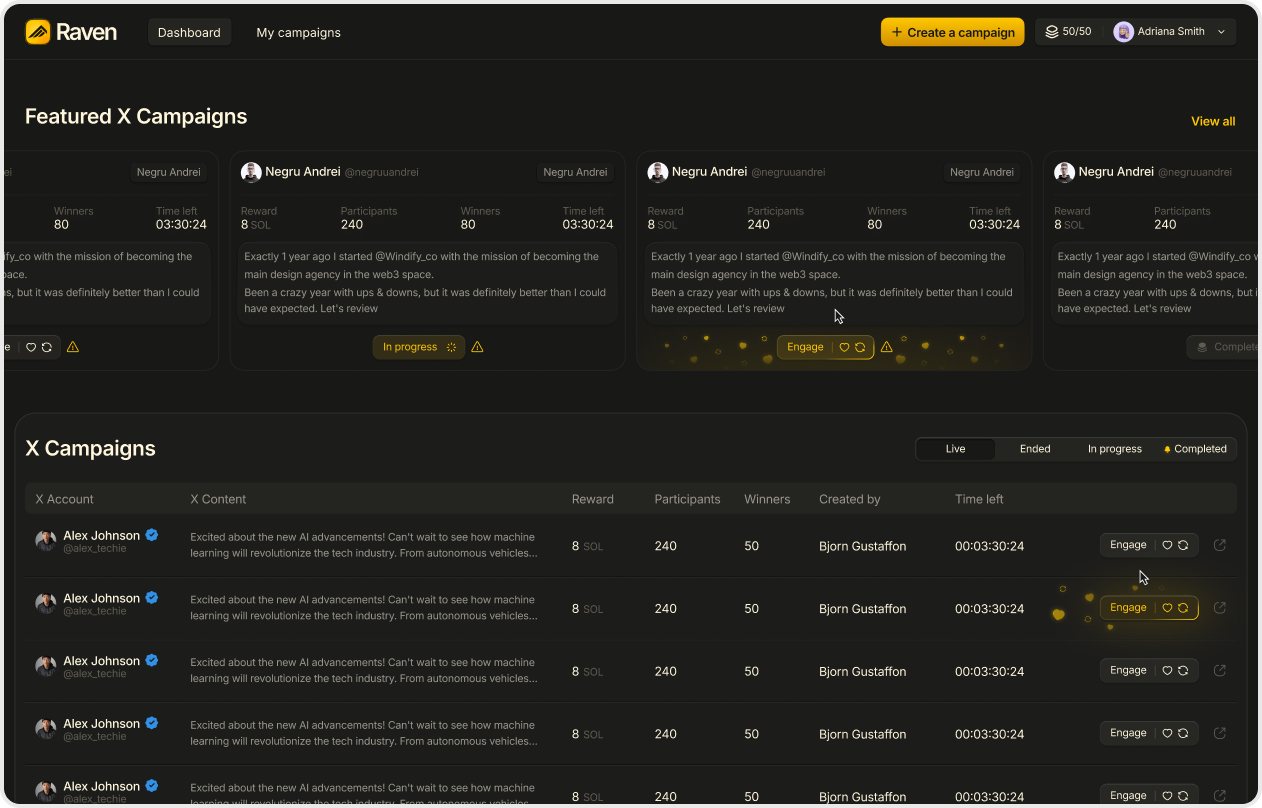Click the glowing Engage button on the featured card
Image resolution: width=1262 pixels, height=808 pixels.
coord(825,347)
